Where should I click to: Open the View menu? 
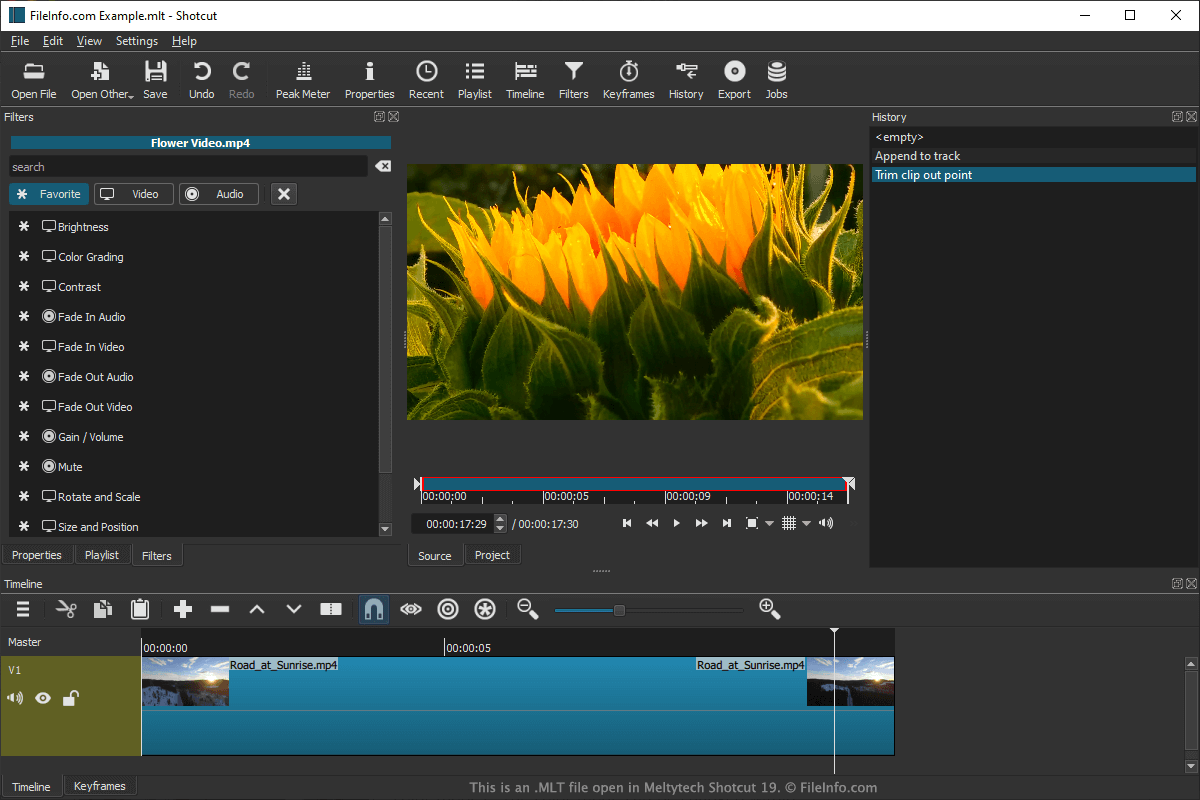(x=89, y=41)
